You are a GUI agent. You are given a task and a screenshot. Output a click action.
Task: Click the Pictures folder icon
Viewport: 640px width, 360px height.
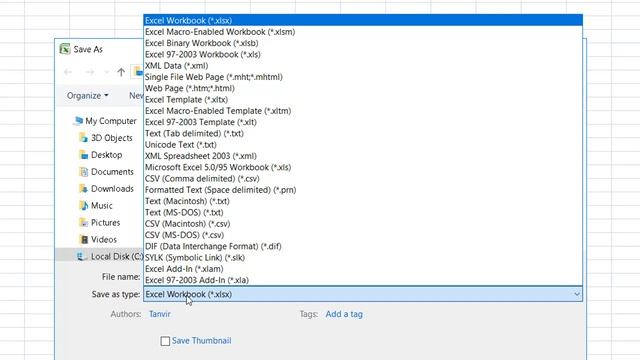(83, 222)
